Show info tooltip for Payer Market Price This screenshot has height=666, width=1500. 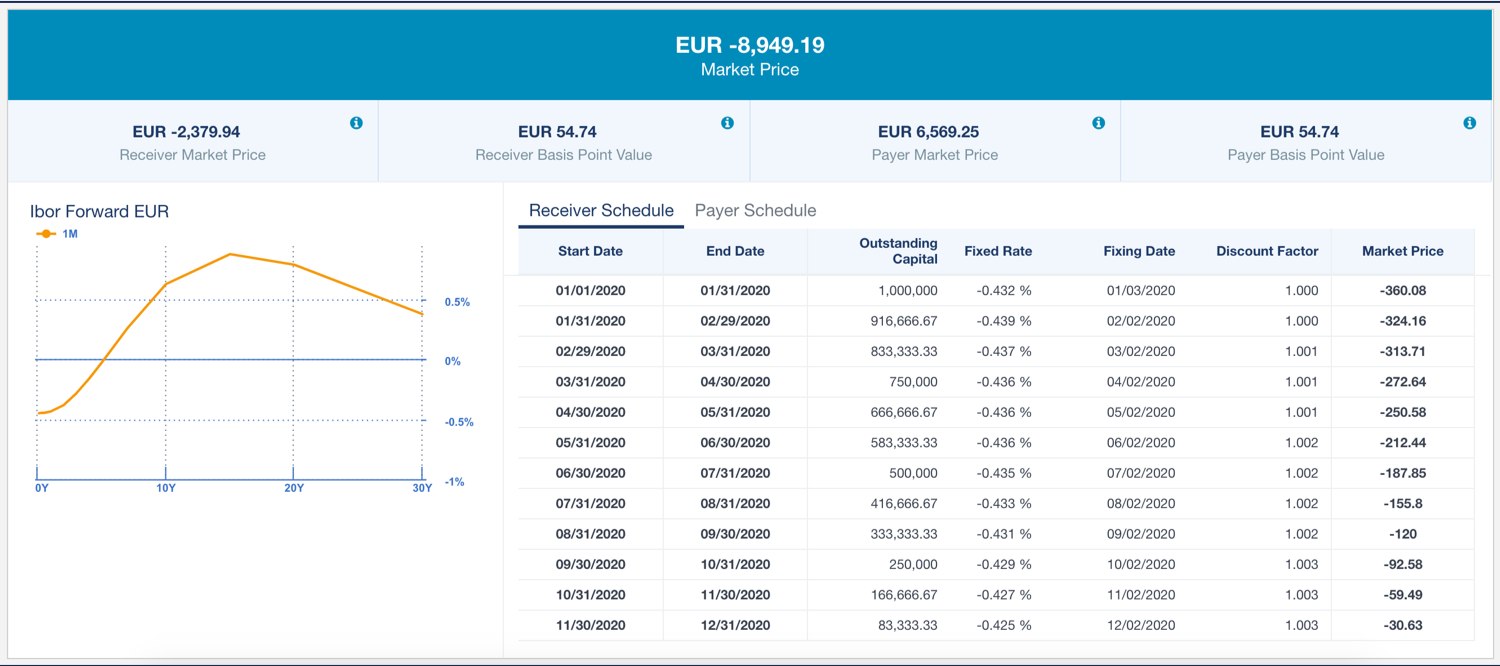[1098, 123]
